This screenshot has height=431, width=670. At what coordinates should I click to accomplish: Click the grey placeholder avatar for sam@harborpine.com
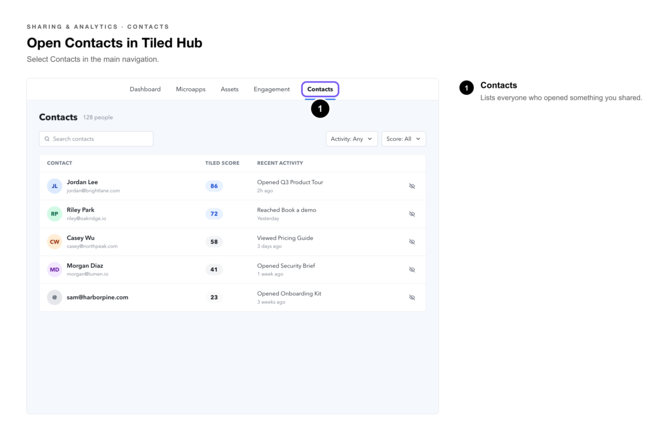[54, 297]
